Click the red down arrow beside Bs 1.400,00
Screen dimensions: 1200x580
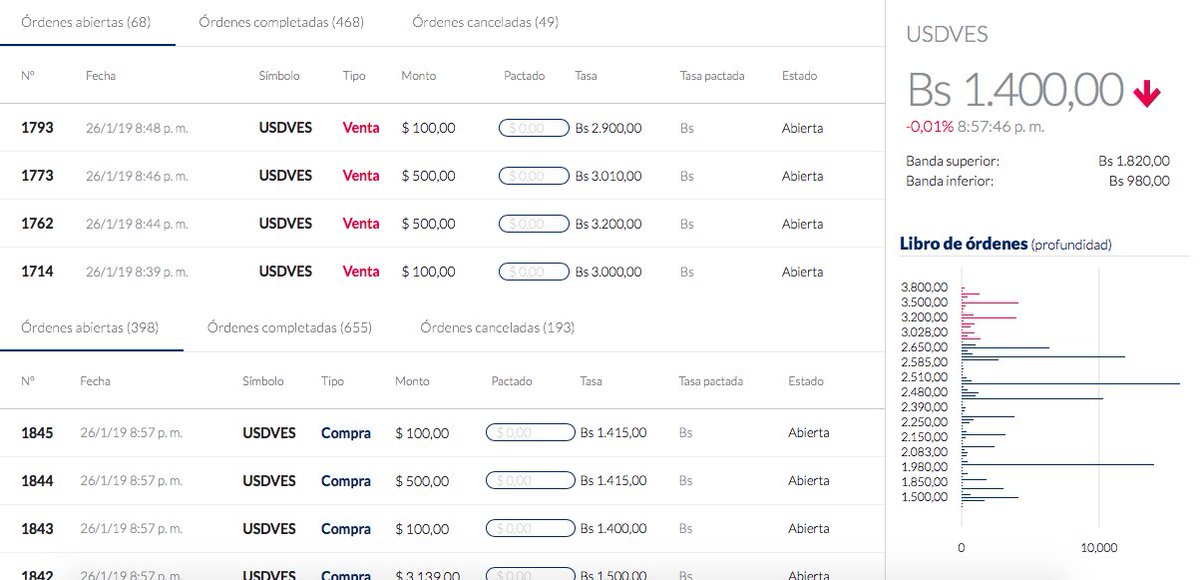click(1146, 94)
